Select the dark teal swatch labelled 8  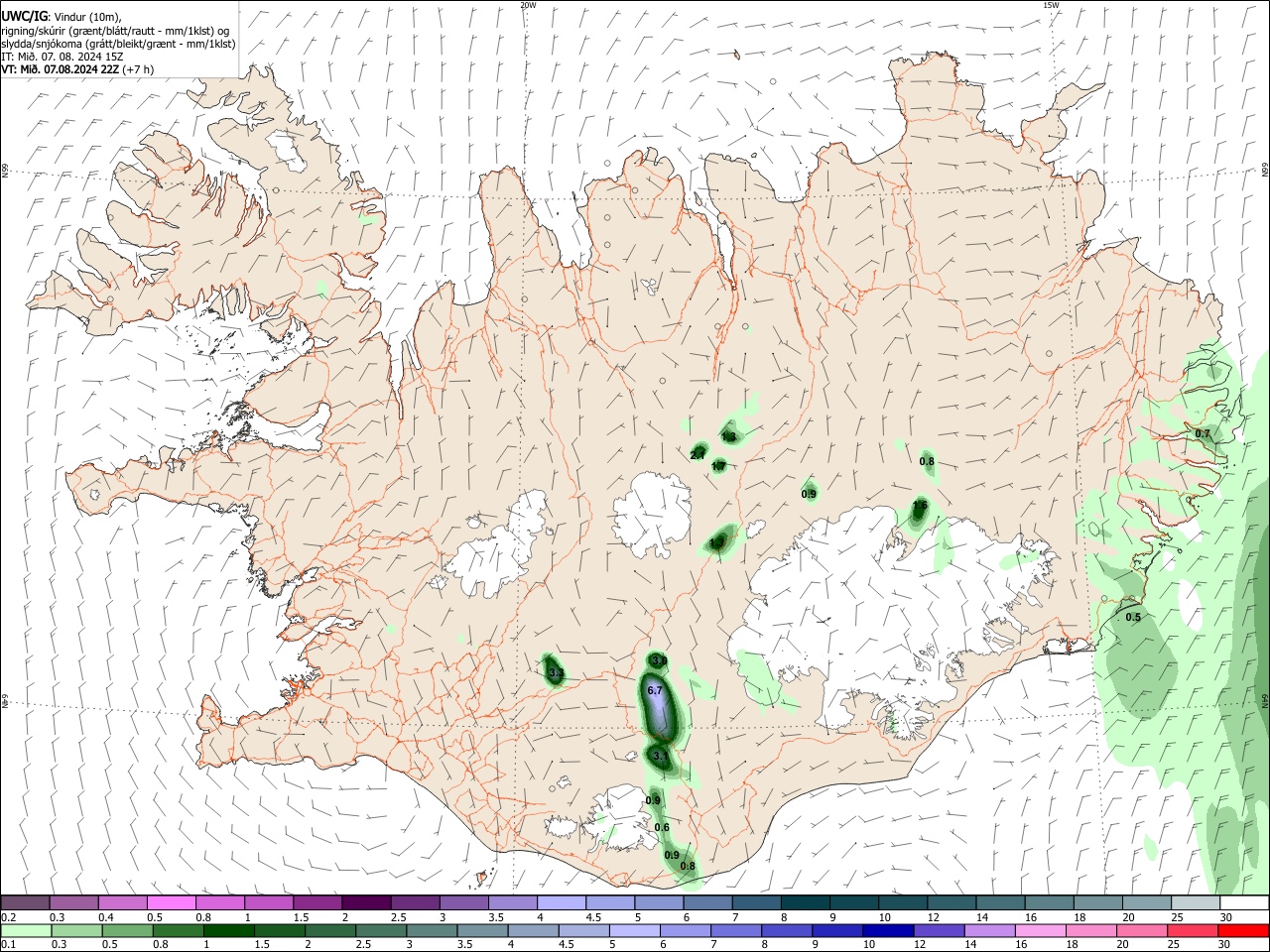coord(807,902)
